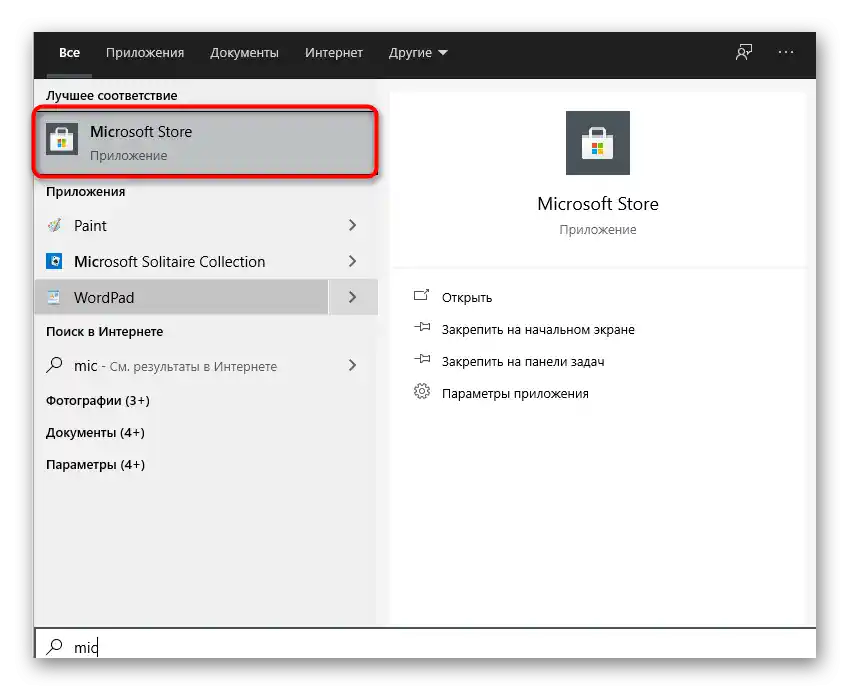848x690 pixels.
Task: Click Открыть in the preview pane
Action: click(x=467, y=298)
